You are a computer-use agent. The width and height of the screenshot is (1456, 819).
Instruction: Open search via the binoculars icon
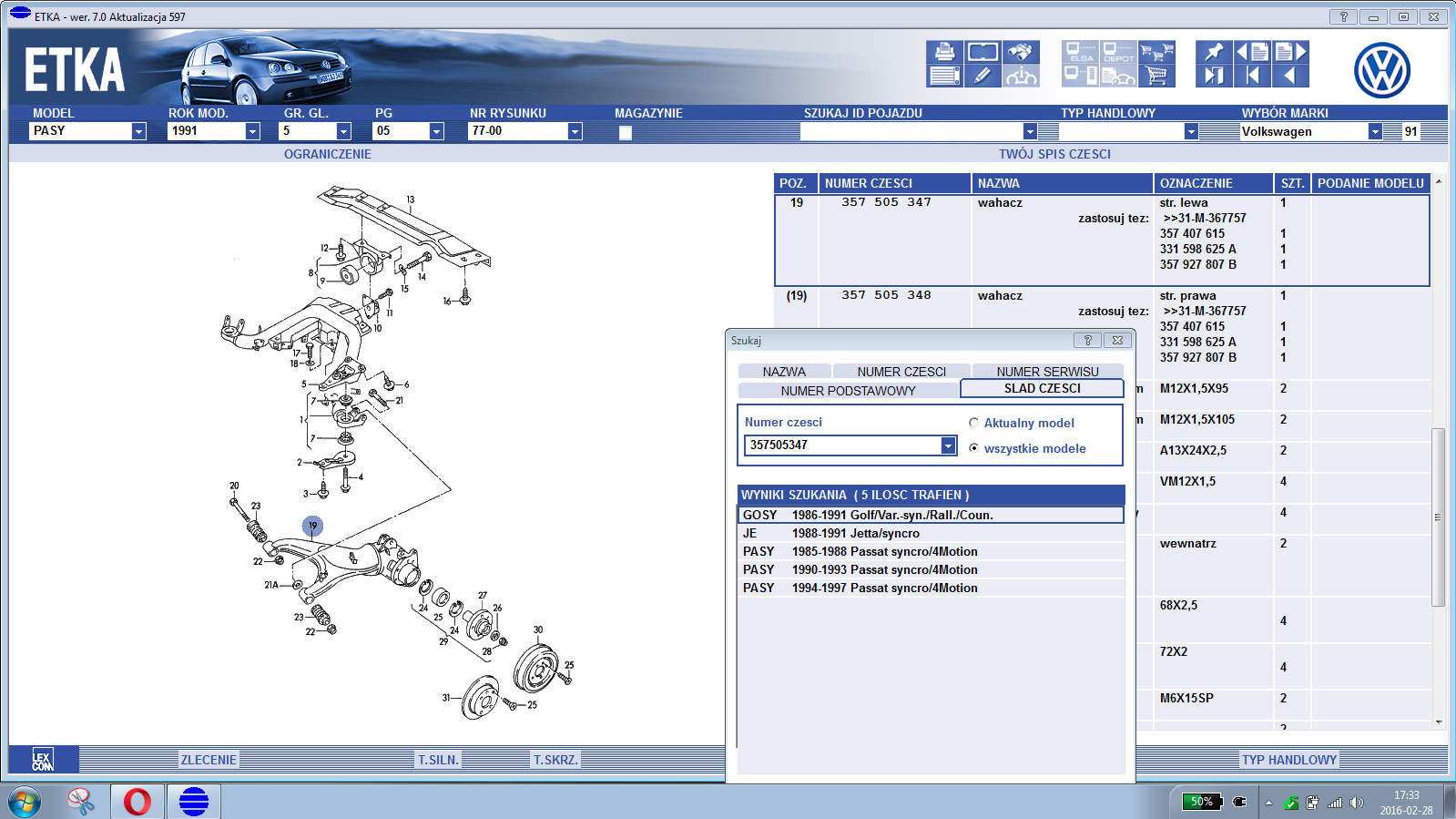coord(1021,52)
